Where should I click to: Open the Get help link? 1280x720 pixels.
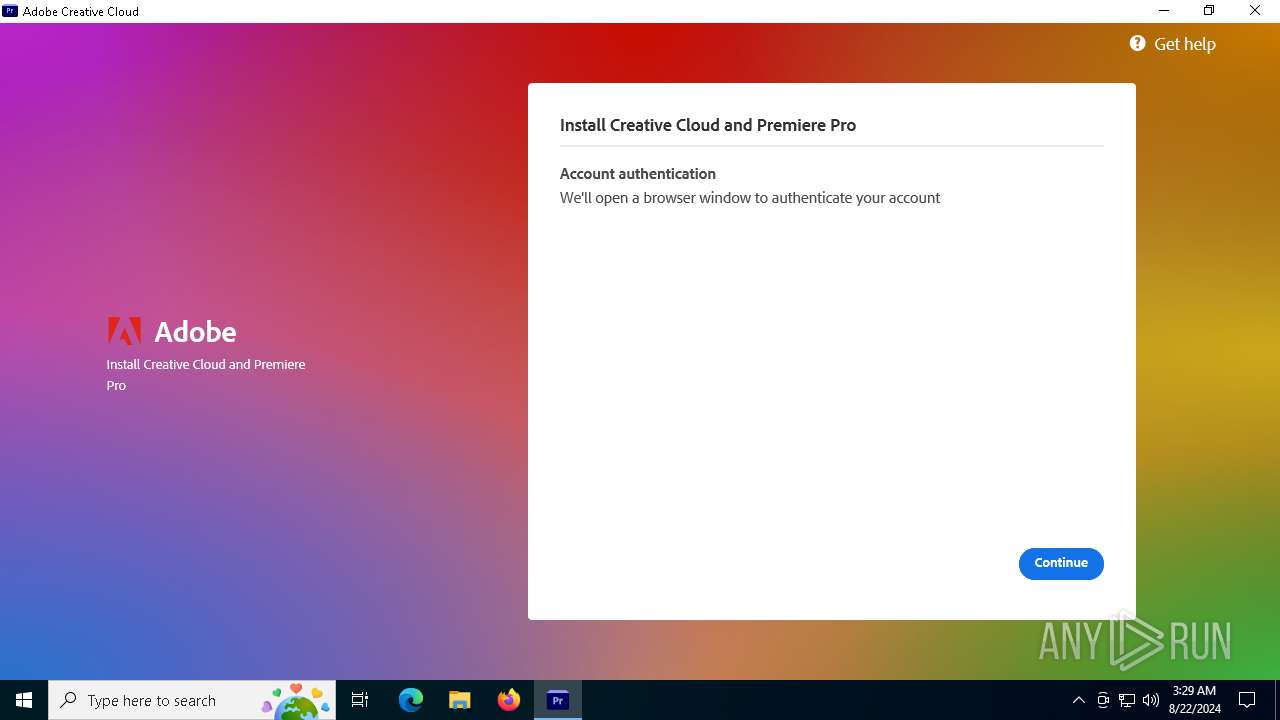pos(1184,44)
